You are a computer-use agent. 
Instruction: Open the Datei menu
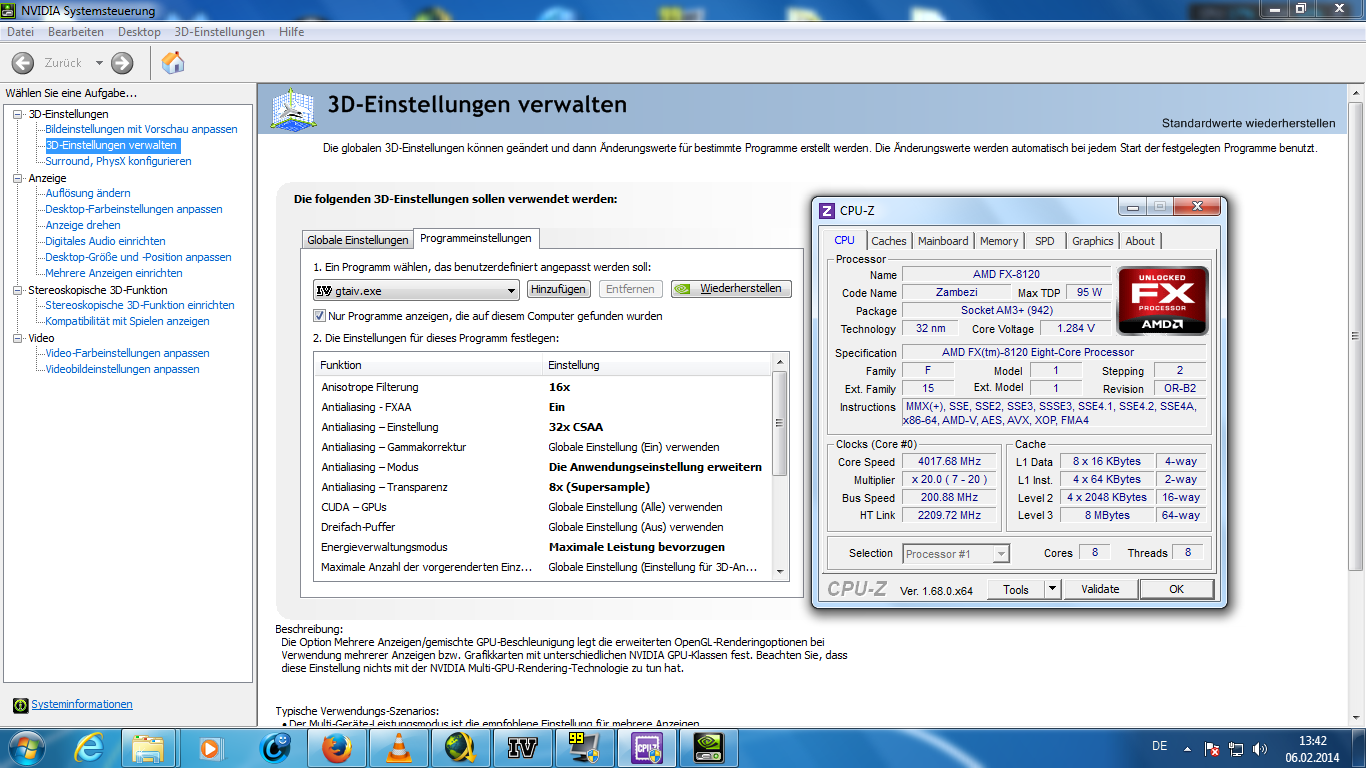pyautogui.click(x=21, y=32)
